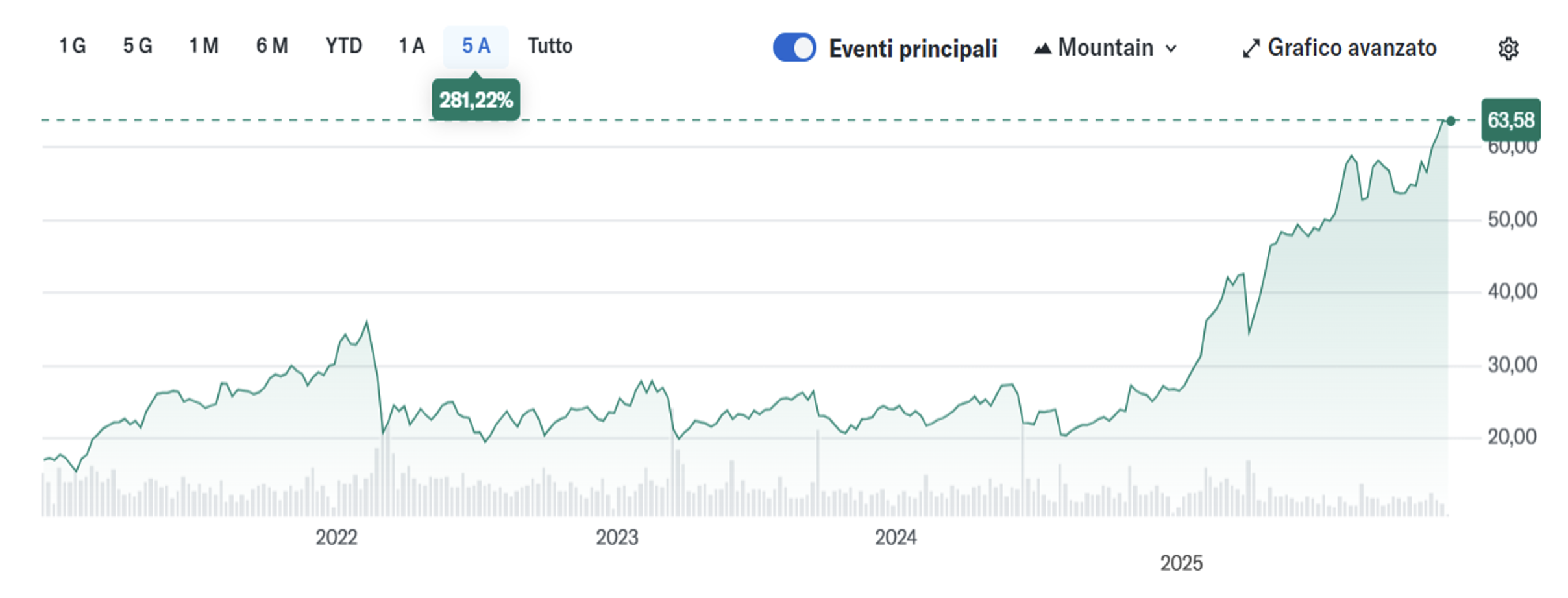The width and height of the screenshot is (1568, 598).
Task: Click the expand arrows icon for Grafico avanzato
Action: click(x=1251, y=49)
